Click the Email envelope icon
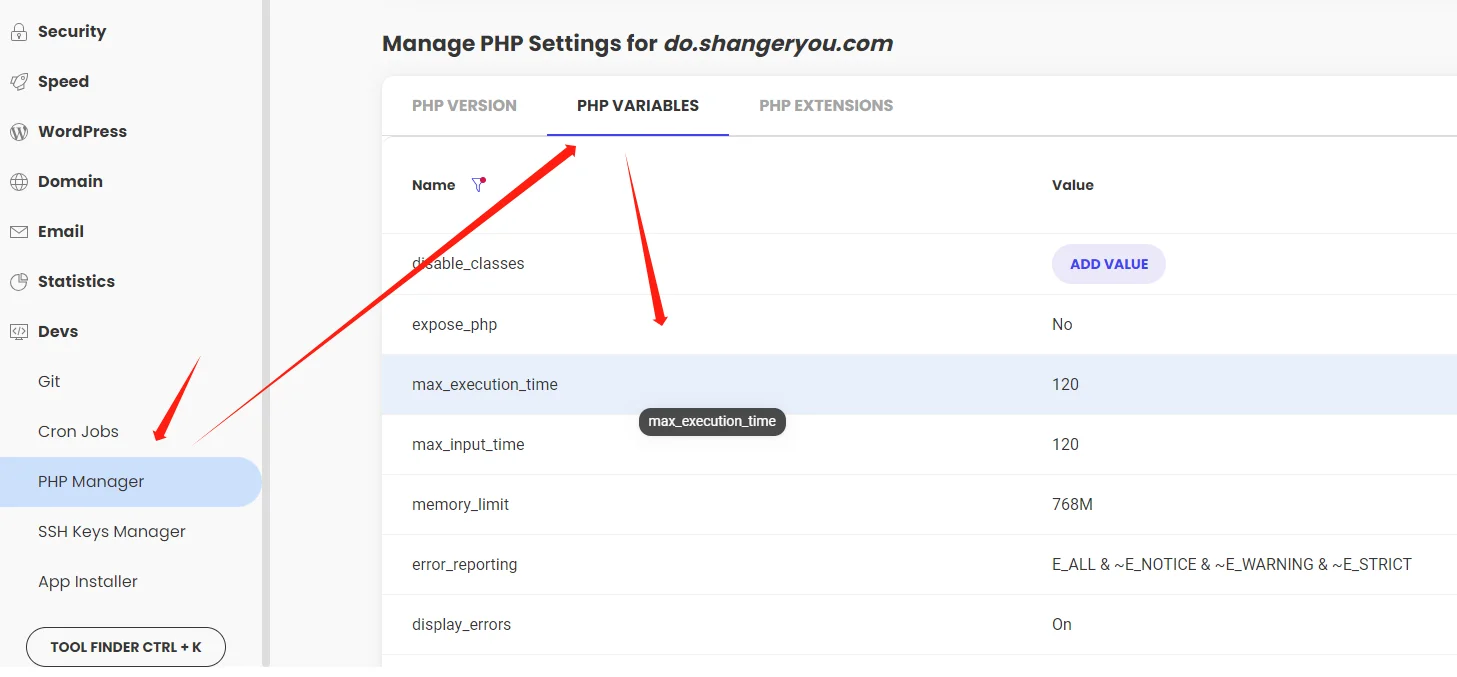This screenshot has height=677, width=1457. point(18,232)
